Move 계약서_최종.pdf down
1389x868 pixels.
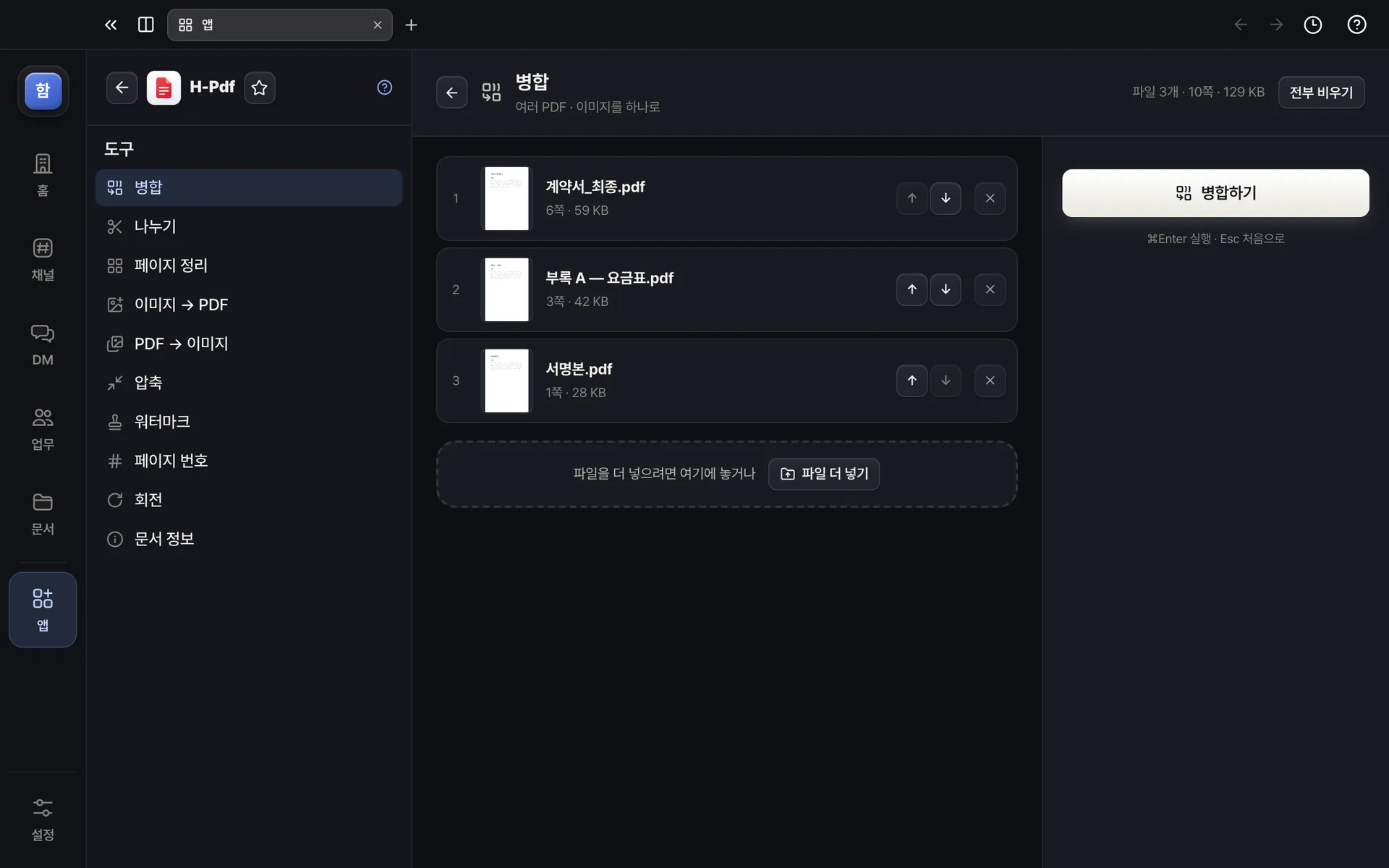946,198
